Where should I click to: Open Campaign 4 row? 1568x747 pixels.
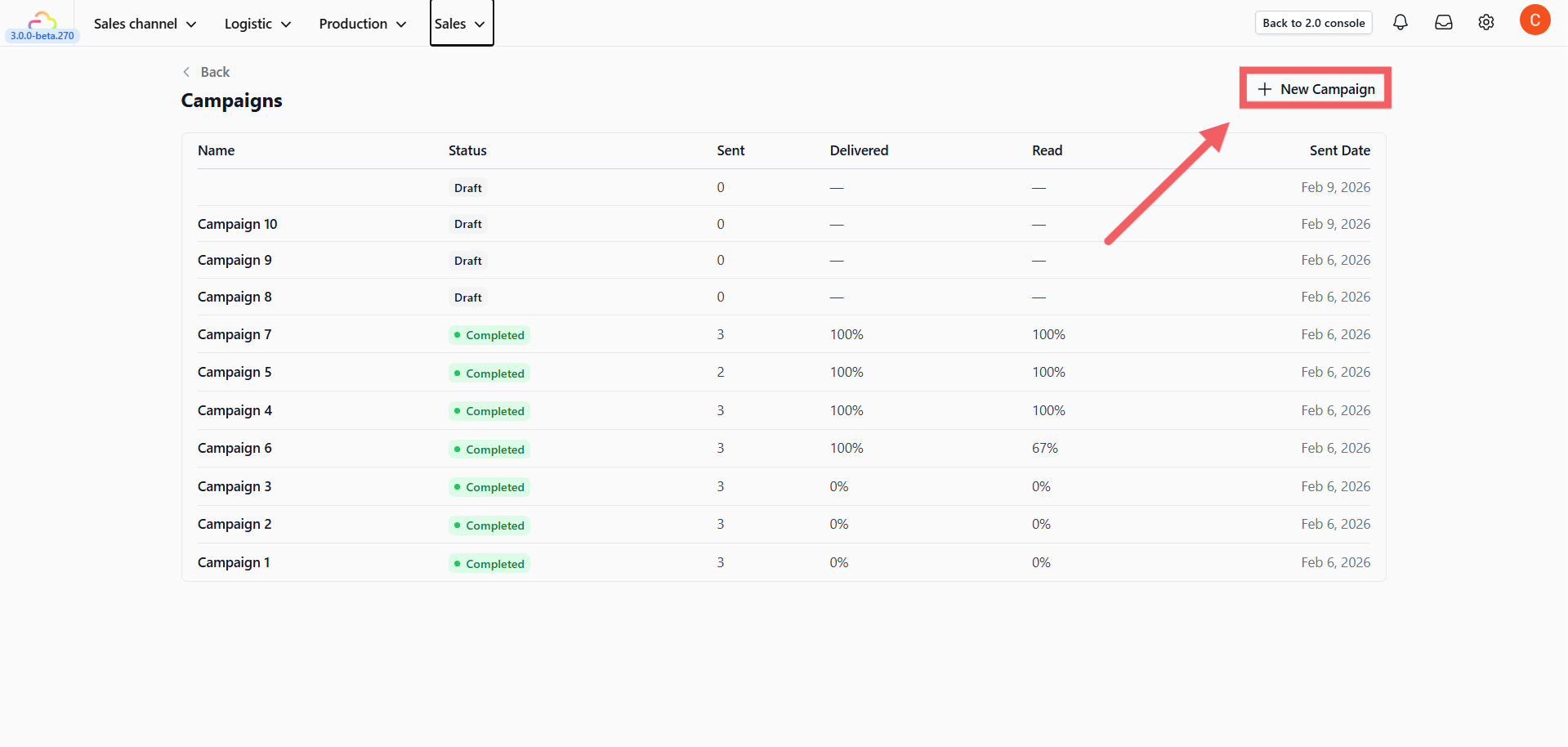pyautogui.click(x=784, y=410)
